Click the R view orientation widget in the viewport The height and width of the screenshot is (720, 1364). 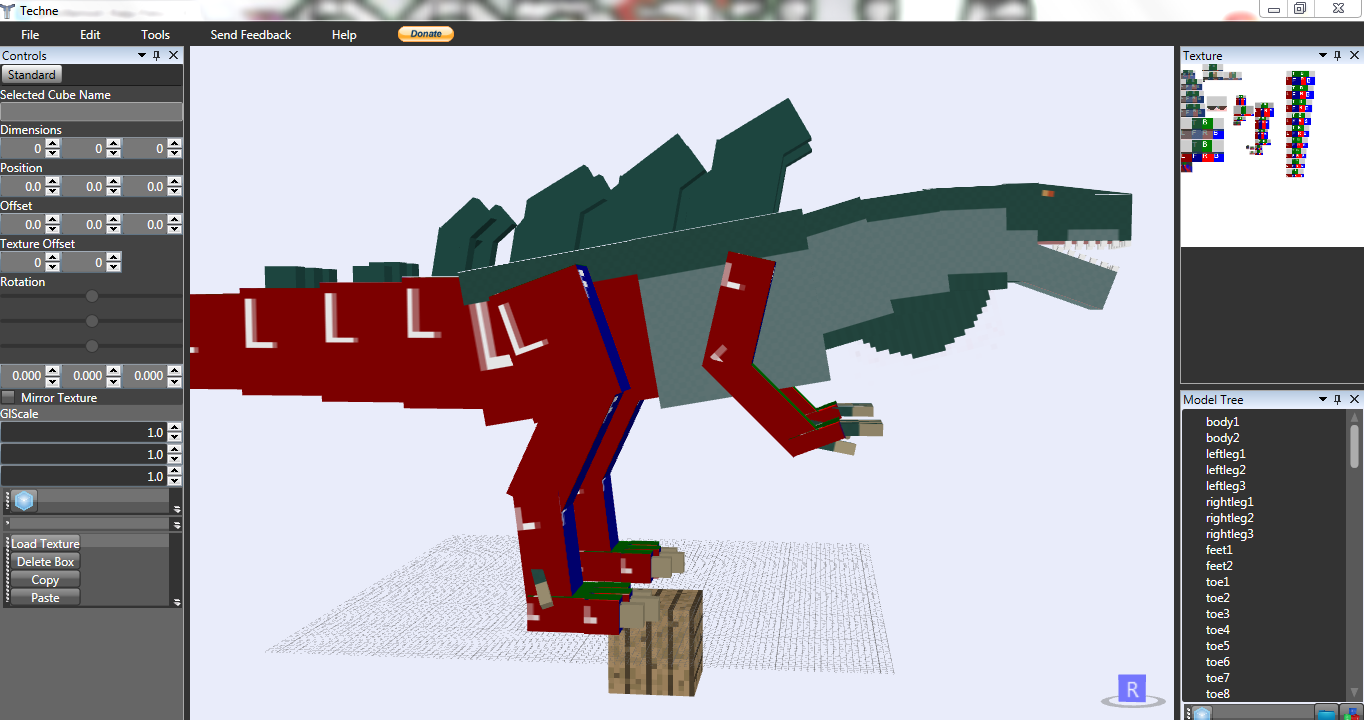pos(1131,688)
